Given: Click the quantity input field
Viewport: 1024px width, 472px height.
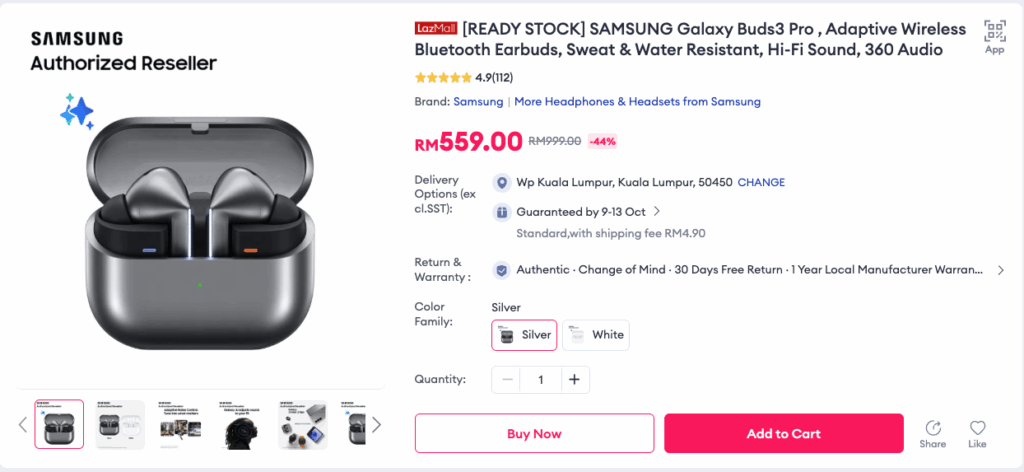Looking at the screenshot, I should [541, 380].
